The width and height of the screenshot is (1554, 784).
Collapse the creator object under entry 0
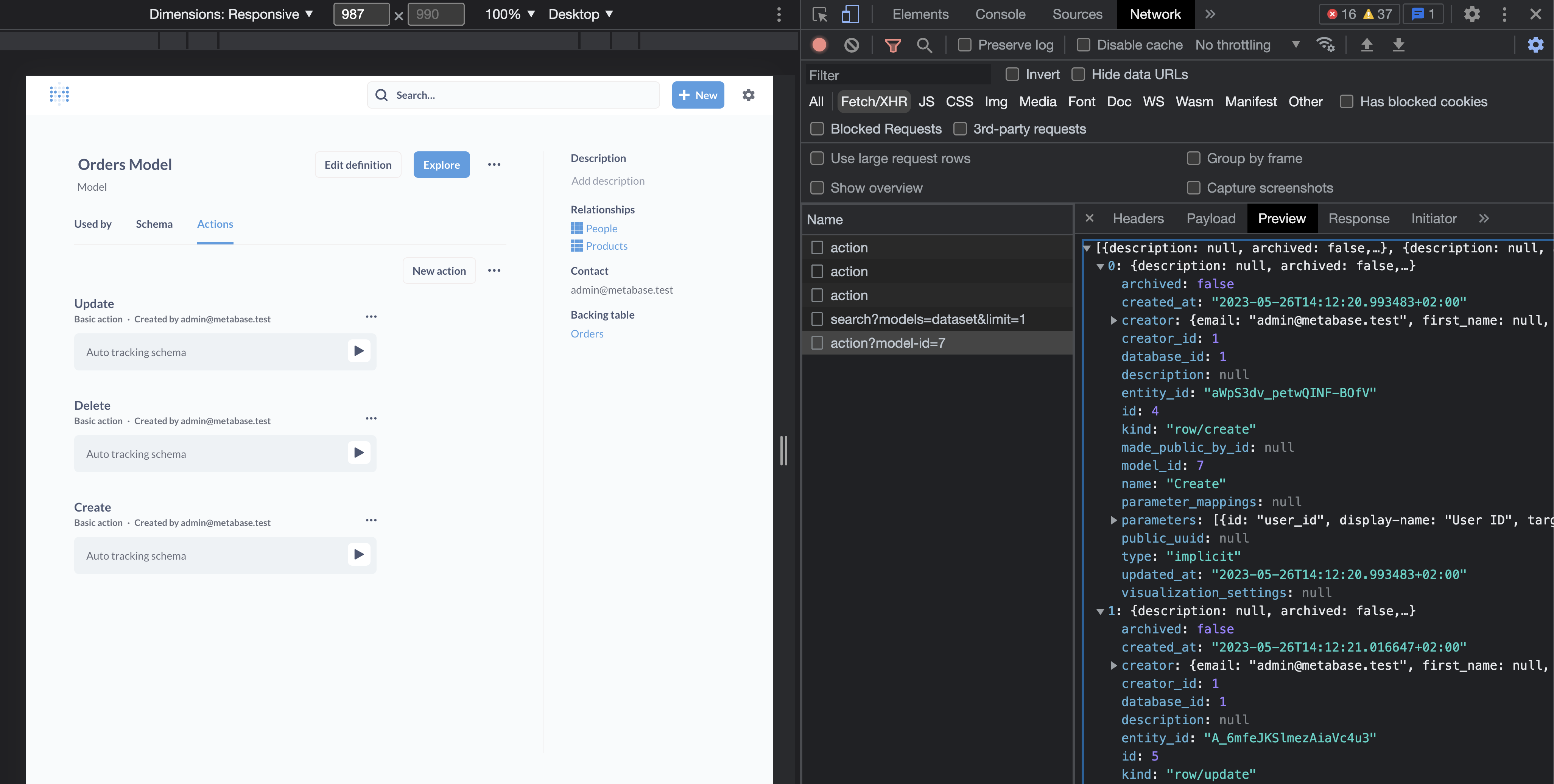(1113, 320)
